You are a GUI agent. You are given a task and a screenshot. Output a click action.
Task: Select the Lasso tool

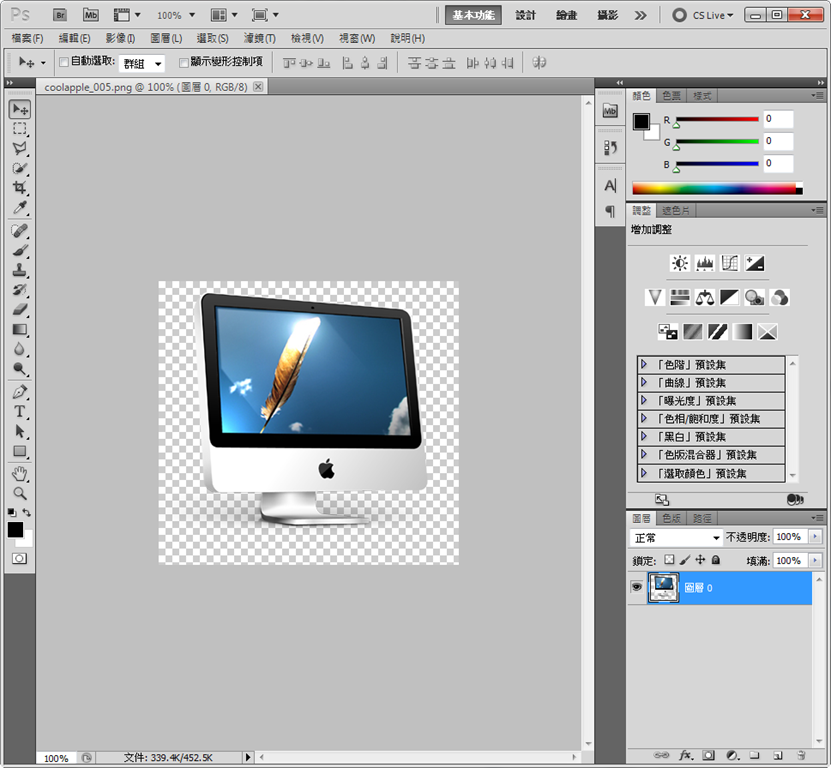click(20, 148)
